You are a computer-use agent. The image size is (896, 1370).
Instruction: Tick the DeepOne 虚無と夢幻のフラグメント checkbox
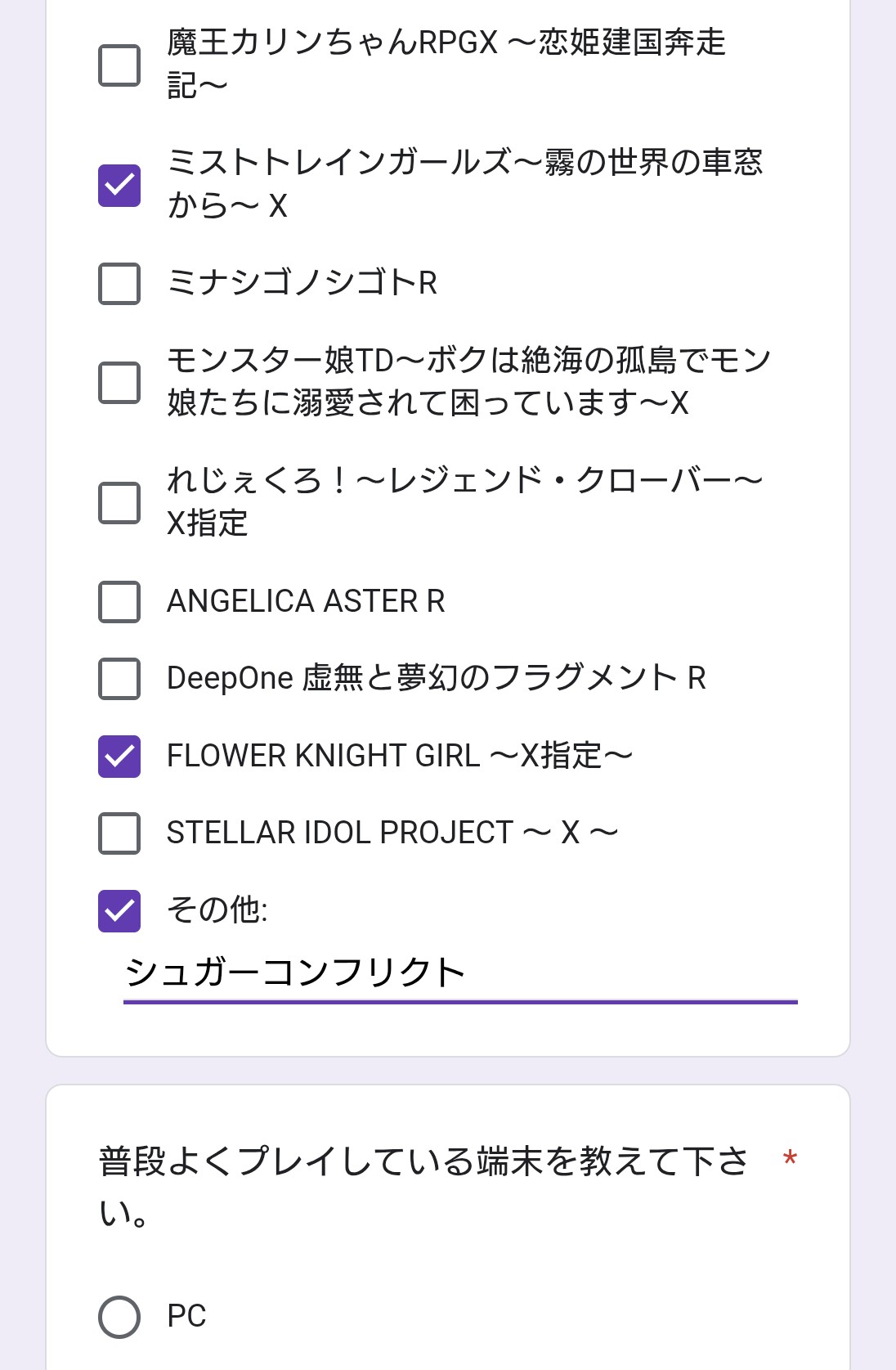[x=119, y=679]
